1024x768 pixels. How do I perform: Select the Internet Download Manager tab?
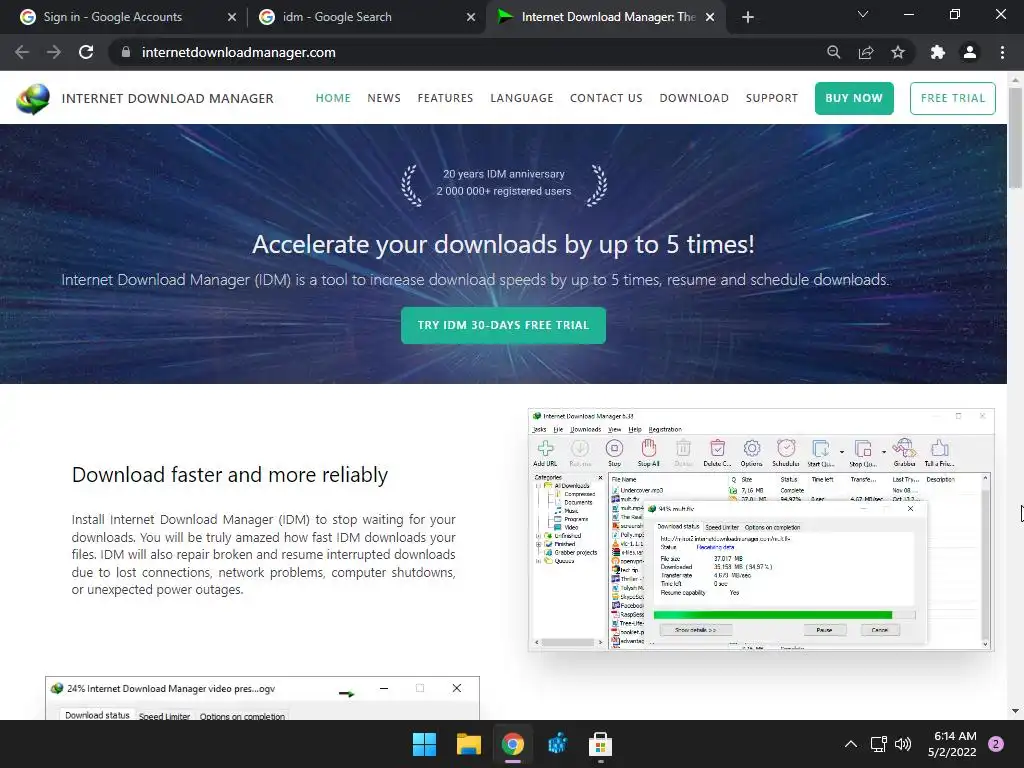[x=607, y=17]
